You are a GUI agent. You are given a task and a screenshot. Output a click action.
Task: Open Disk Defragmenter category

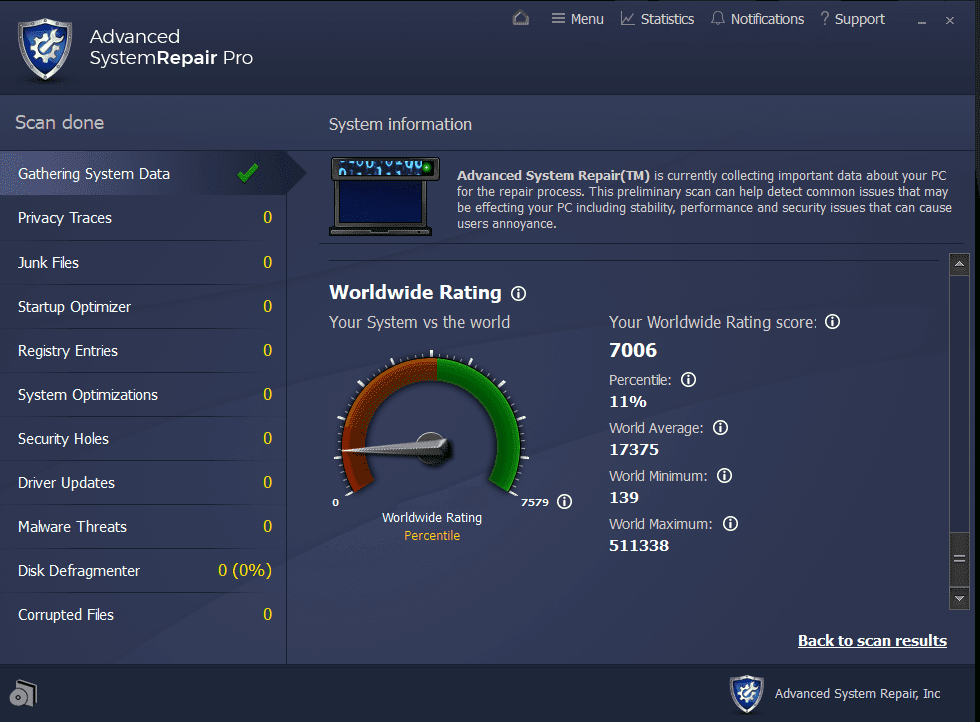144,571
